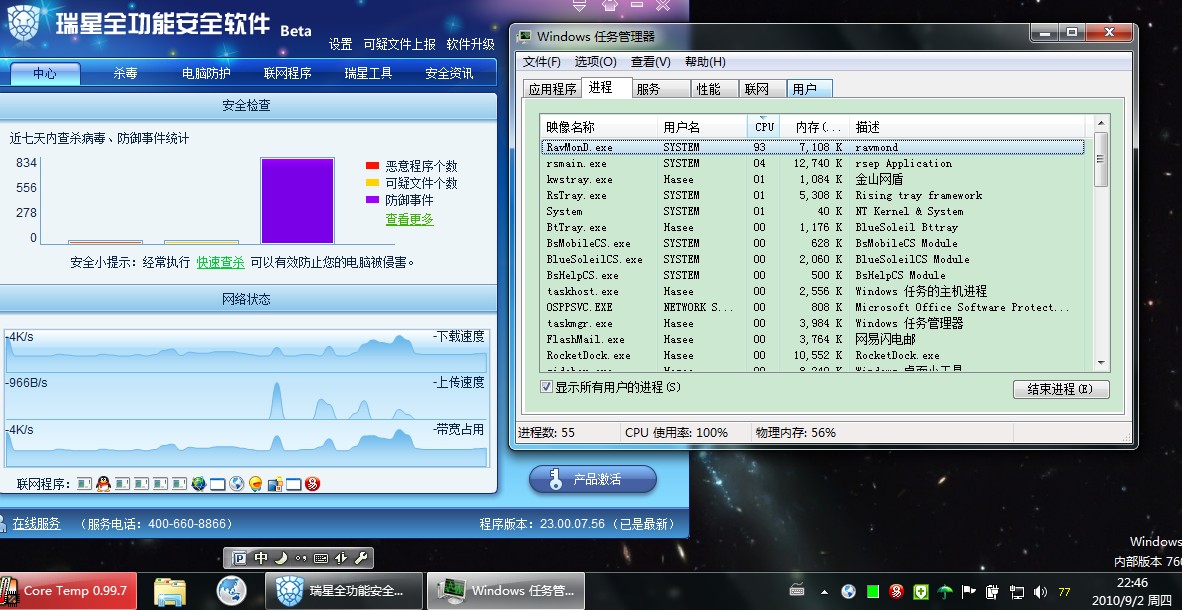Sort by CPU column header
Viewport: 1182px width, 610px height.
pos(763,127)
